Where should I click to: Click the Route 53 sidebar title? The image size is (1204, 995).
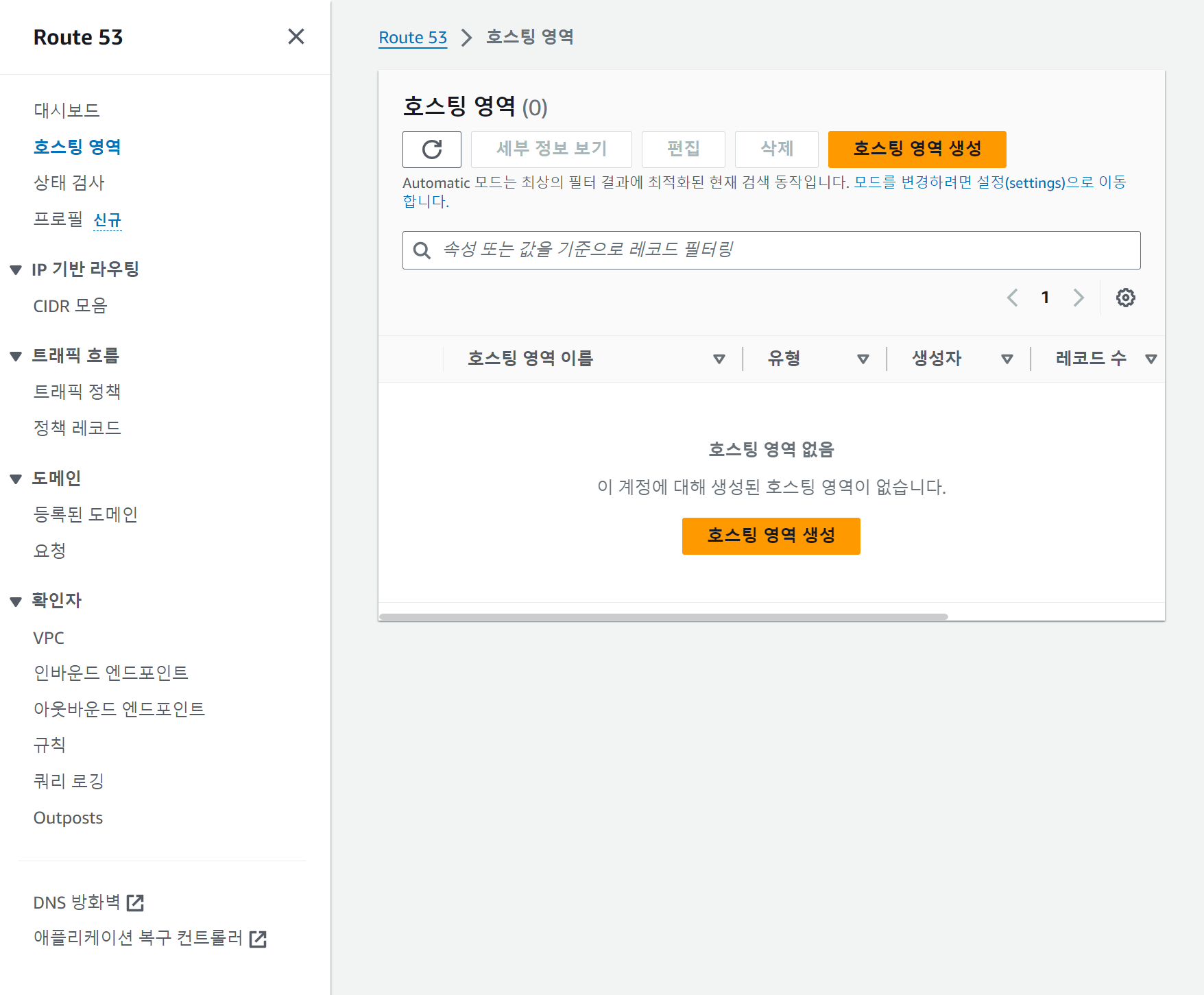78,37
